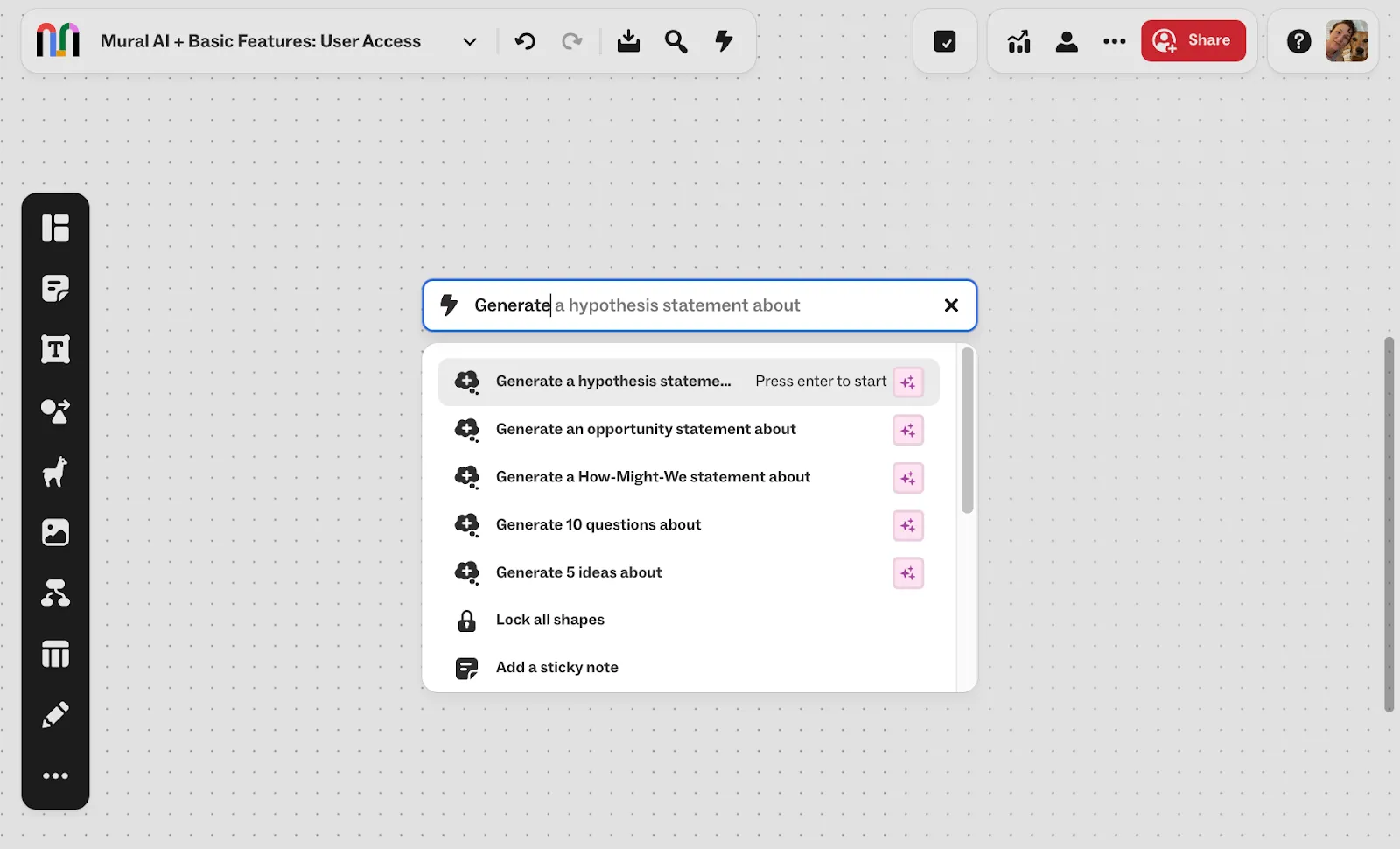Click AI sparkle badge on opportunity statement row
The height and width of the screenshot is (849, 1400).
tap(908, 430)
